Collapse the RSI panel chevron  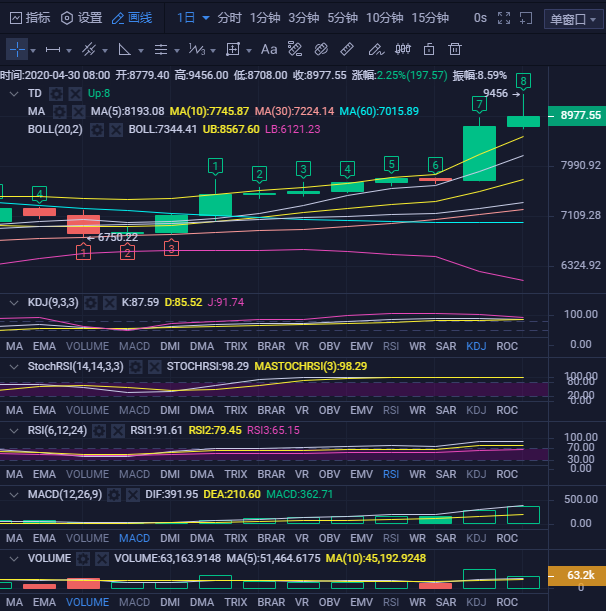[x=14, y=431]
